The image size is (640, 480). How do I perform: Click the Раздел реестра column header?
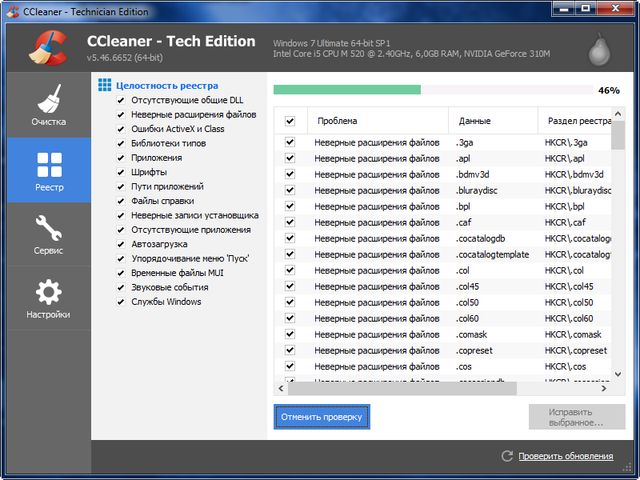(578, 121)
